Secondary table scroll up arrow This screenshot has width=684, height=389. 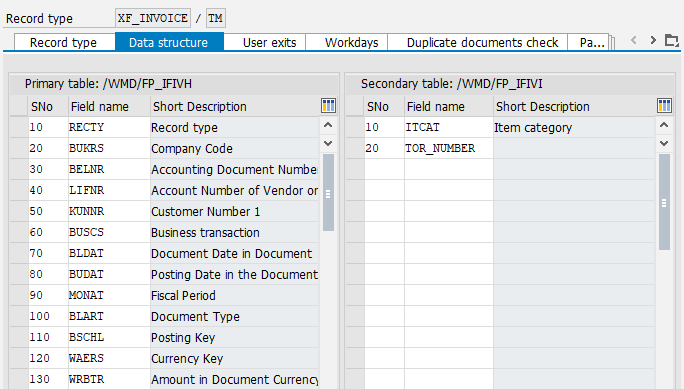click(664, 126)
